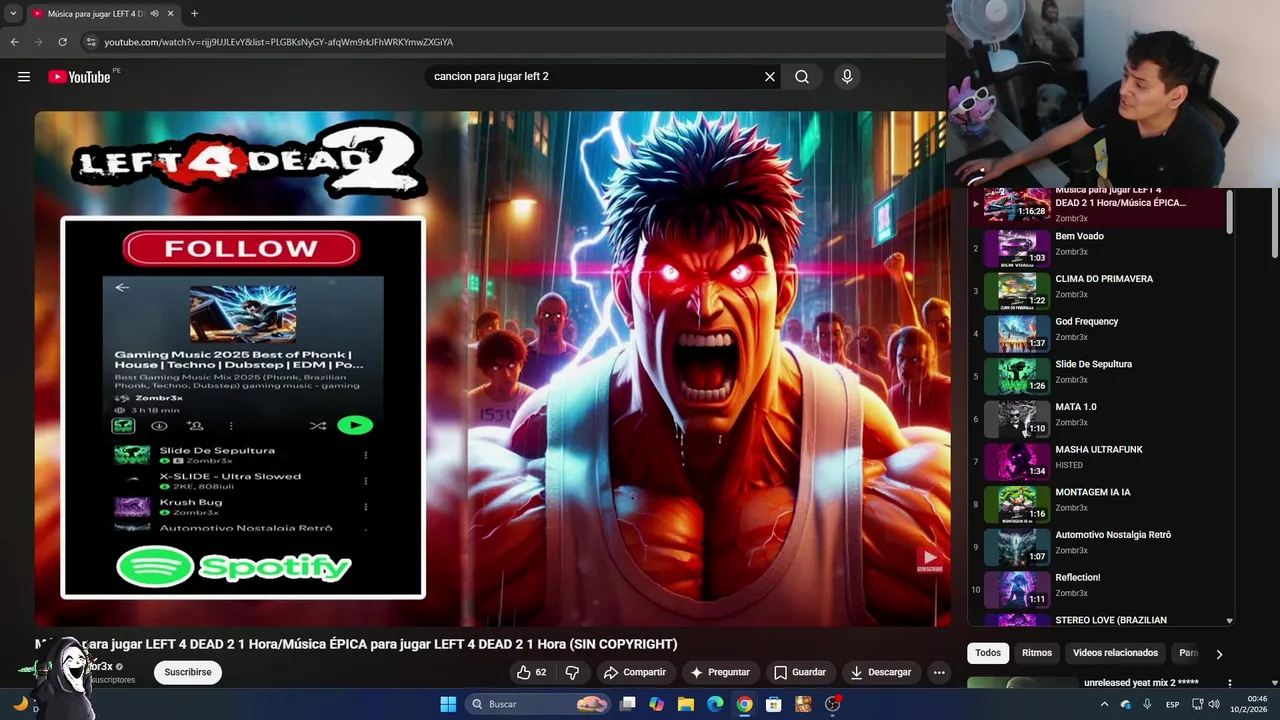Image resolution: width=1280 pixels, height=720 pixels.
Task: Open the ESP keyboard language indicator
Action: click(x=1173, y=704)
